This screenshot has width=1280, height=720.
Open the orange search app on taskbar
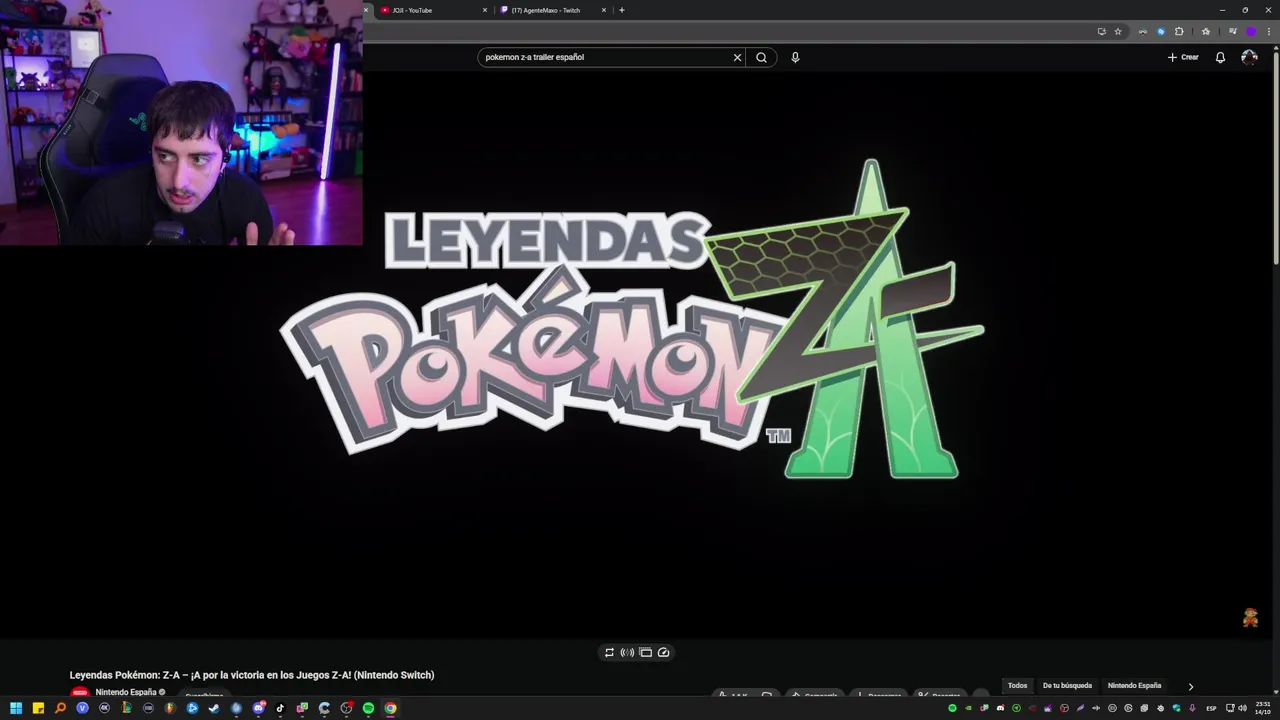(x=60, y=708)
